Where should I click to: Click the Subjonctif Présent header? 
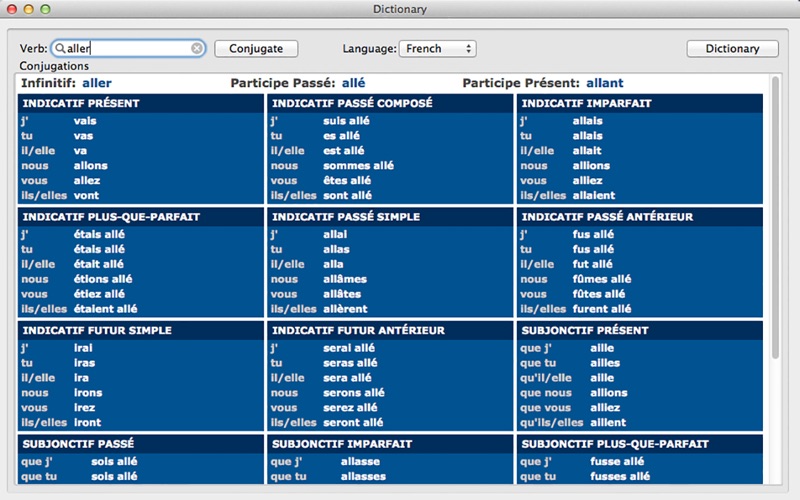[x=585, y=331]
